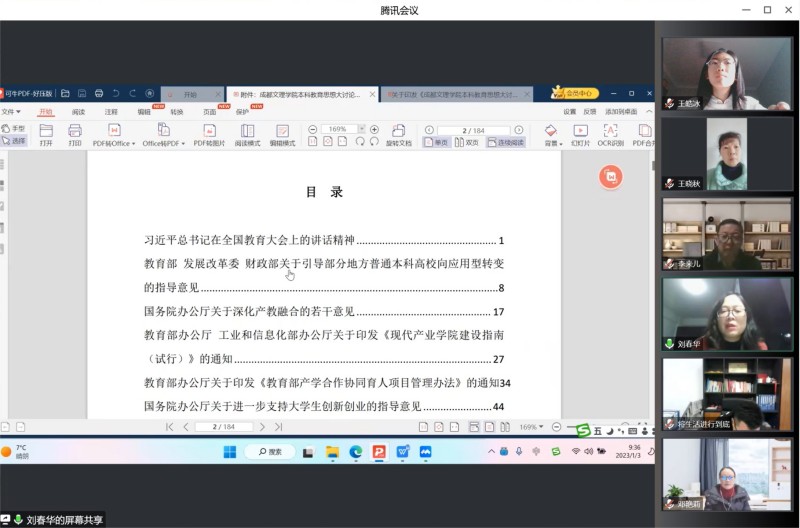Start 幻灯片 slideshow mode
The width and height of the screenshot is (800, 528).
580,131
